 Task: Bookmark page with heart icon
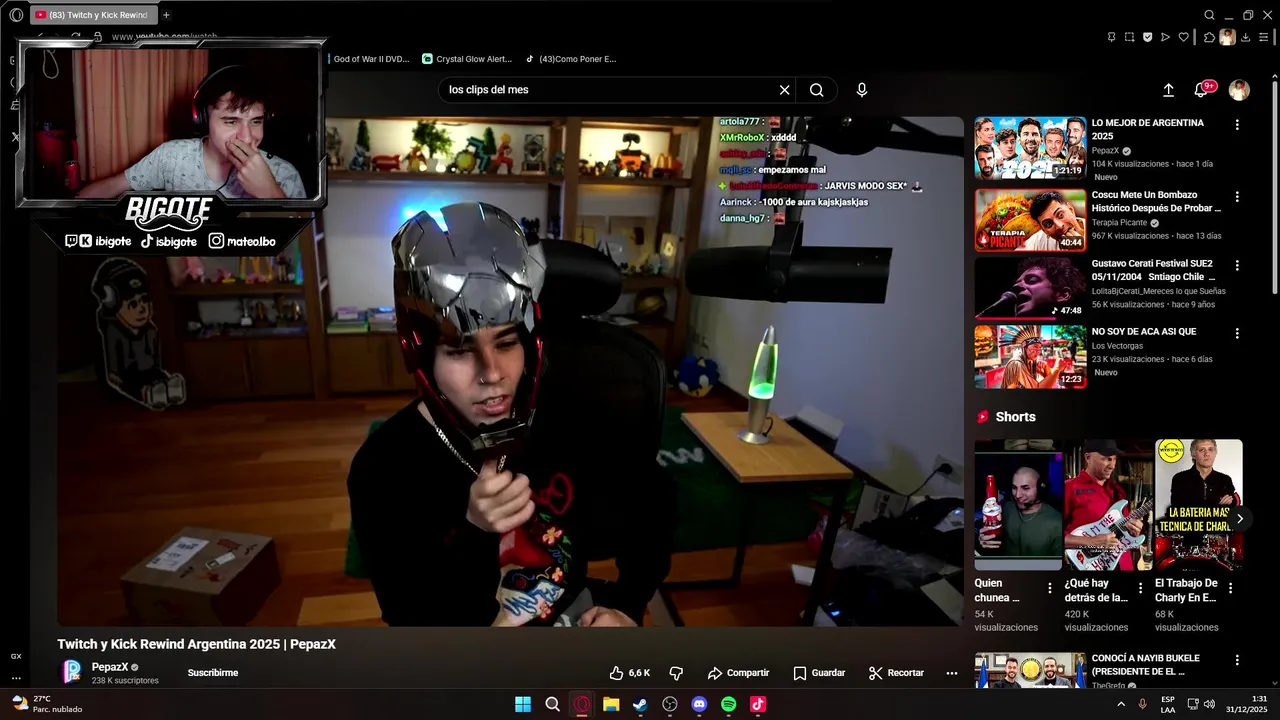(1184, 37)
